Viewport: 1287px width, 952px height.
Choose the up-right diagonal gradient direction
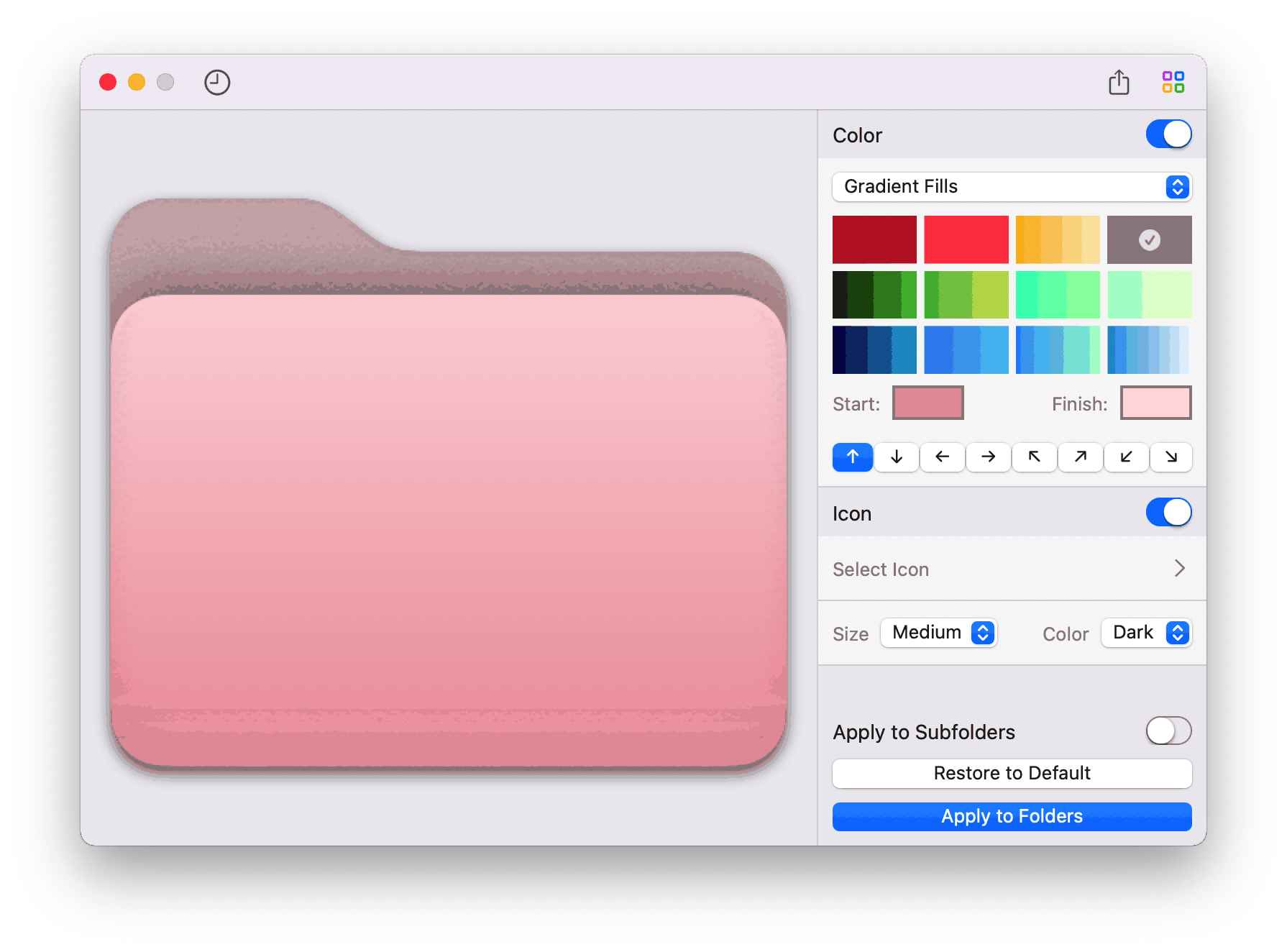coord(1081,457)
